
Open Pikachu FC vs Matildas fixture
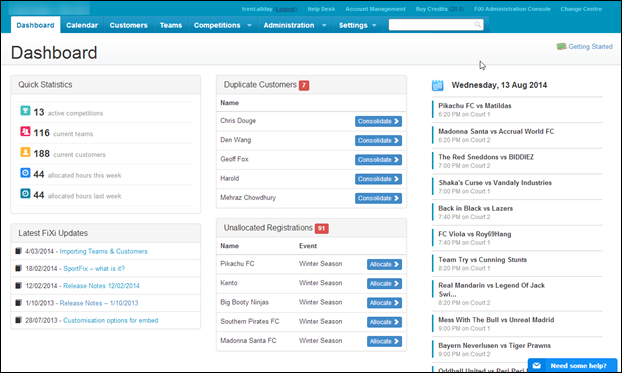click(475, 106)
